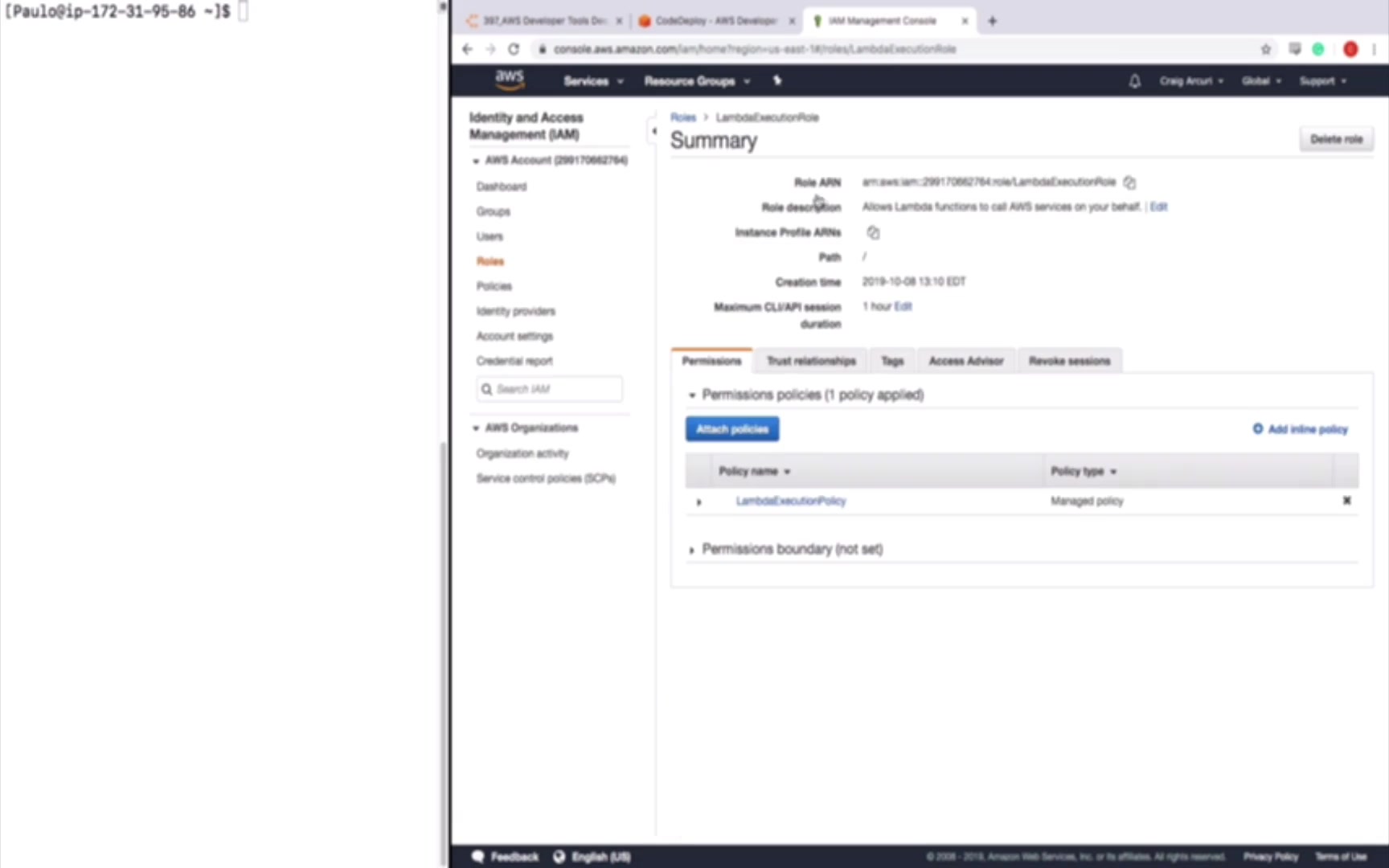The image size is (1389, 868).
Task: Click the green browser extension icon
Action: tap(1318, 49)
